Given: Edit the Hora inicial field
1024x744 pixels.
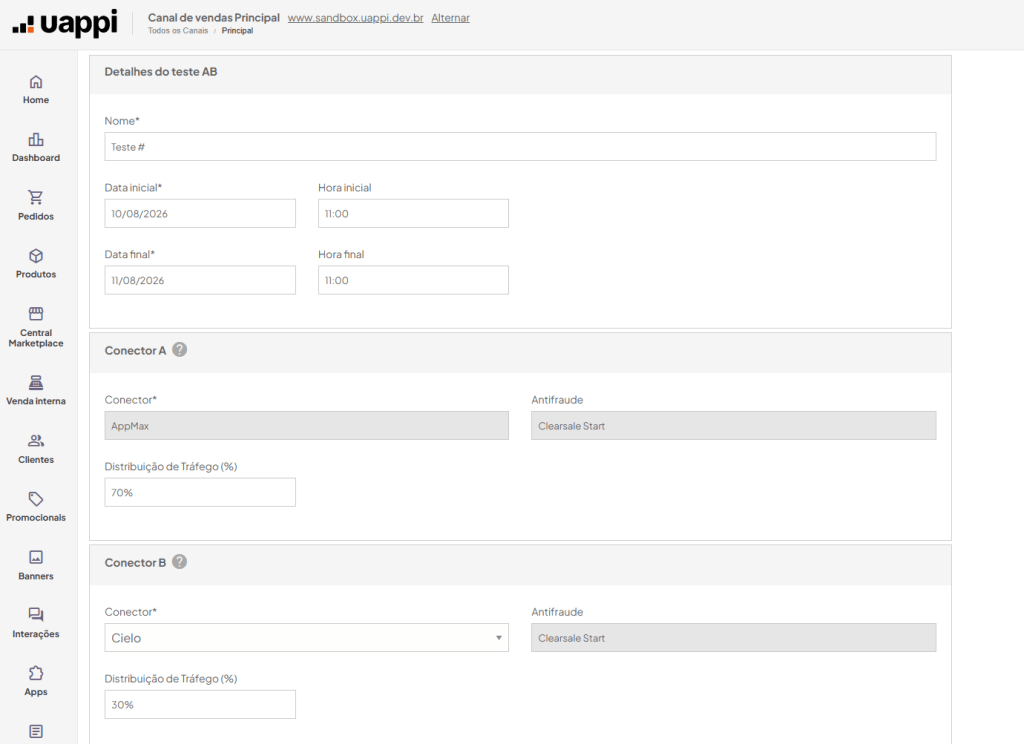Looking at the screenshot, I should (413, 214).
